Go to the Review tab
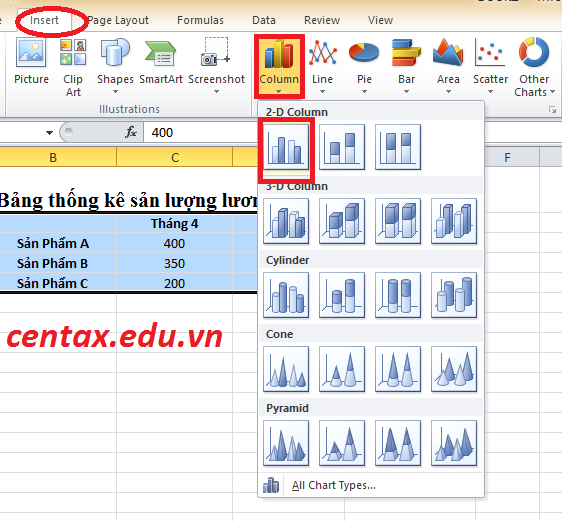 click(x=322, y=20)
